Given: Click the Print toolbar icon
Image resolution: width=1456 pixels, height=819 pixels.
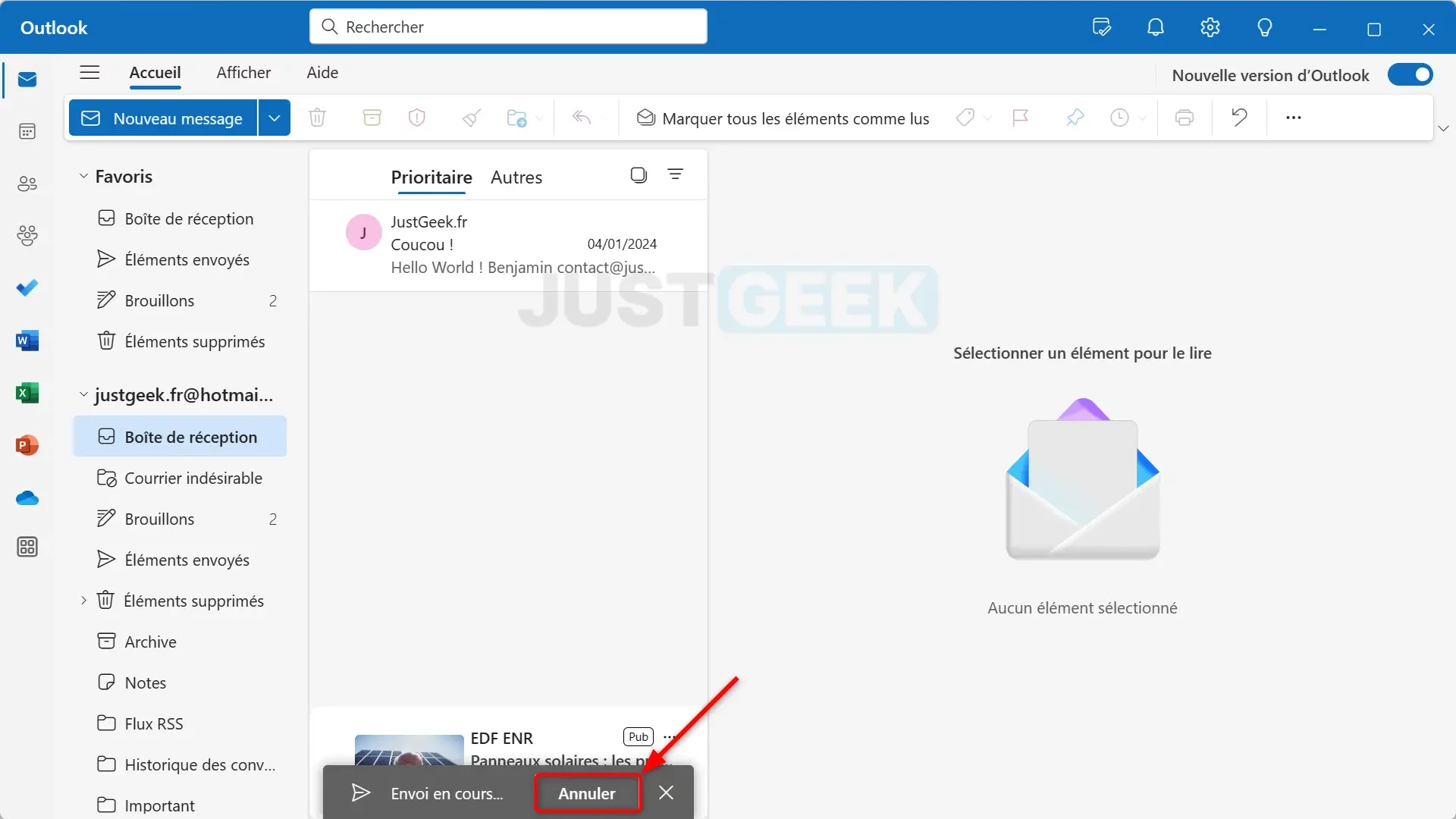Looking at the screenshot, I should 1185,118.
